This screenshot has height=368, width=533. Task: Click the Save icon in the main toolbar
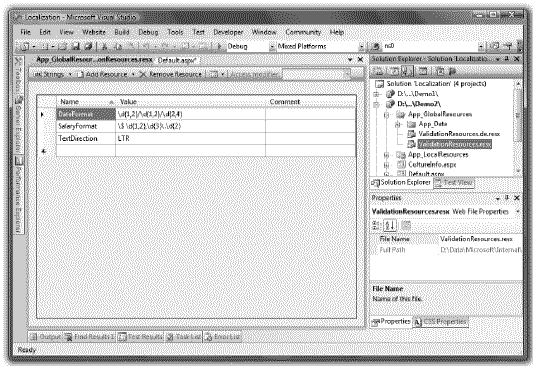76,46
